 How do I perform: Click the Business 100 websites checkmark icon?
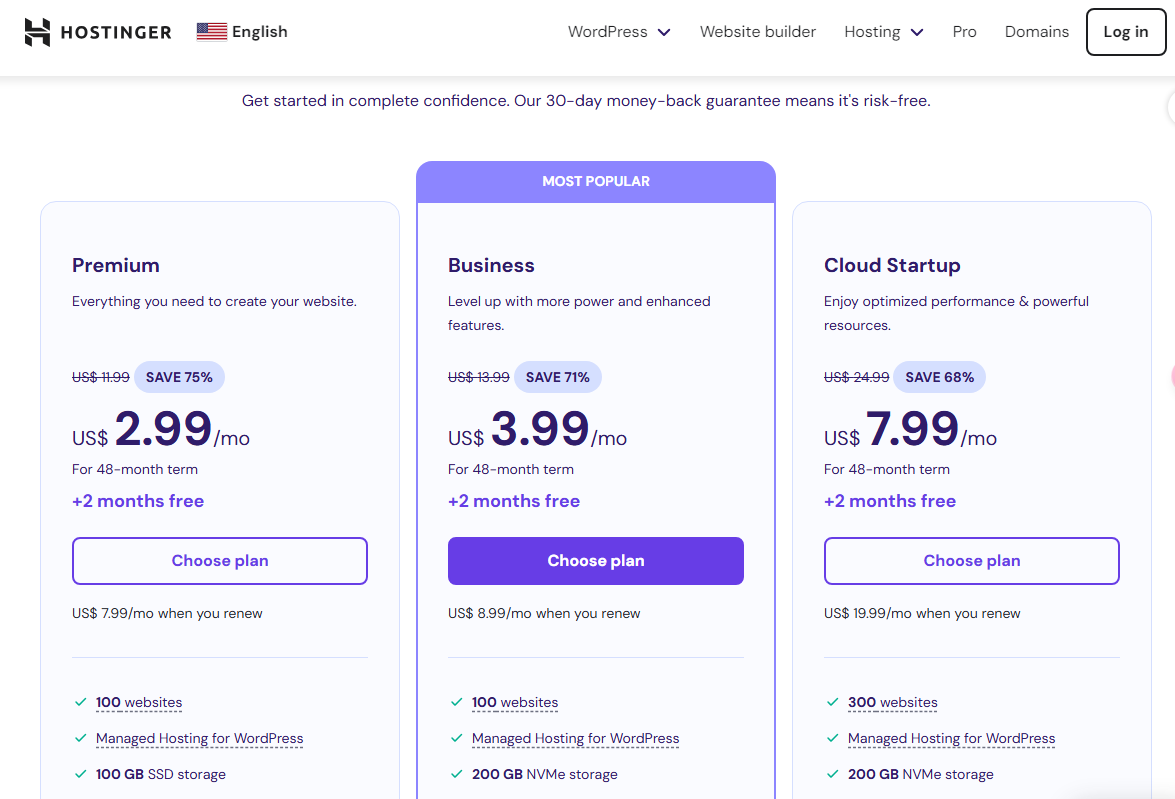pyautogui.click(x=456, y=702)
